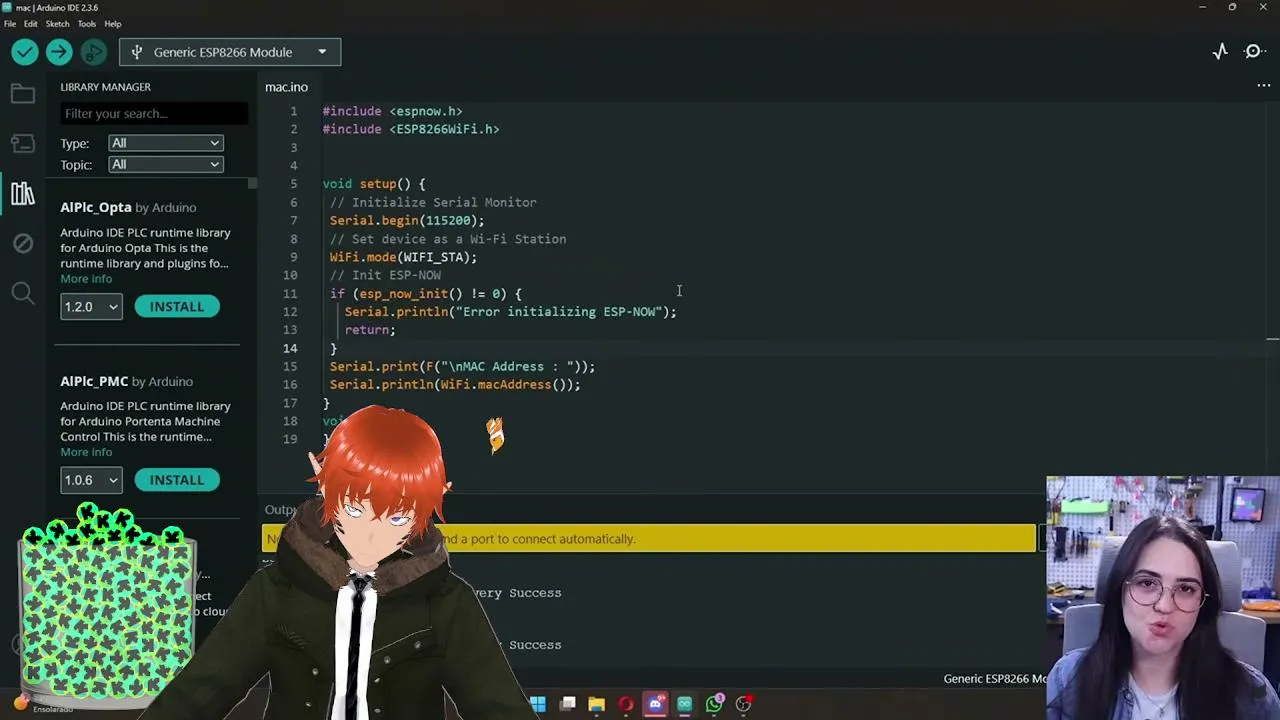Upload the sketch with the arrow button
Image resolution: width=1280 pixels, height=720 pixels.
pyautogui.click(x=59, y=52)
